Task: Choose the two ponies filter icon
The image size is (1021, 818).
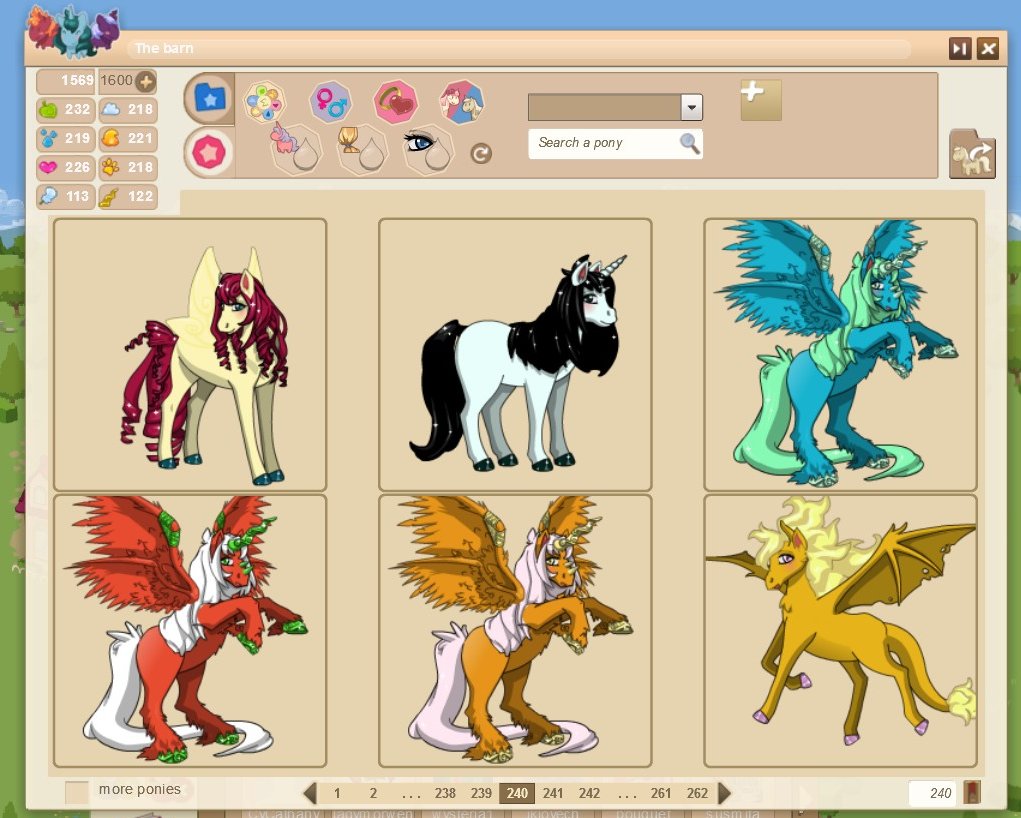Action: tap(461, 101)
